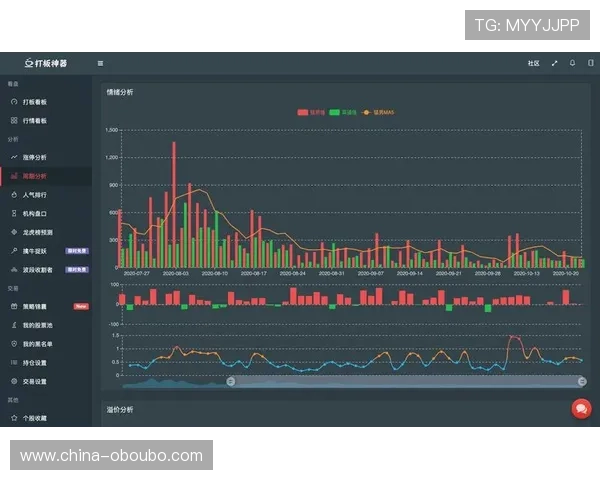Toggle the green bar series in legend
The height and width of the screenshot is (480, 600).
pos(343,112)
